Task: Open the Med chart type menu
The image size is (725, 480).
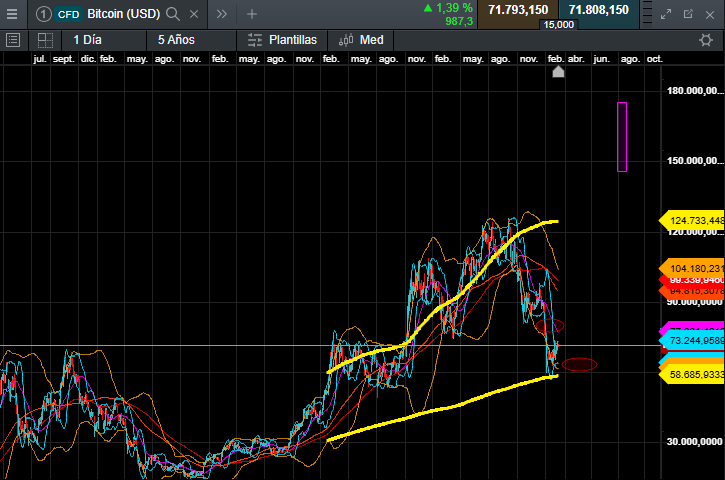Action: pos(361,40)
